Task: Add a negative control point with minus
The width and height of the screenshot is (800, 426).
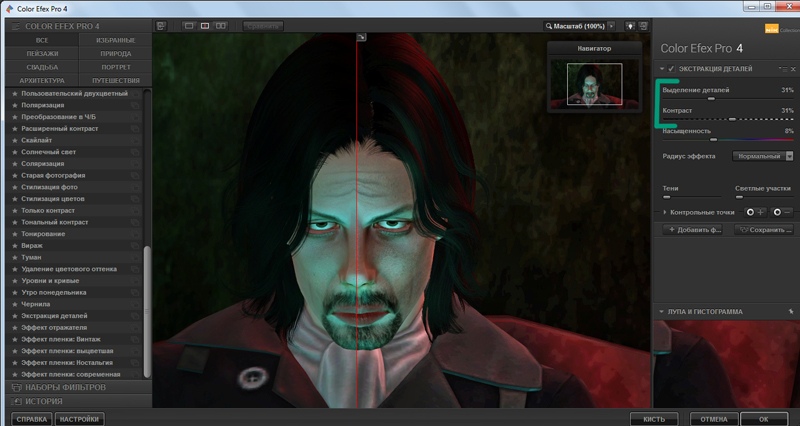Action: [782, 212]
